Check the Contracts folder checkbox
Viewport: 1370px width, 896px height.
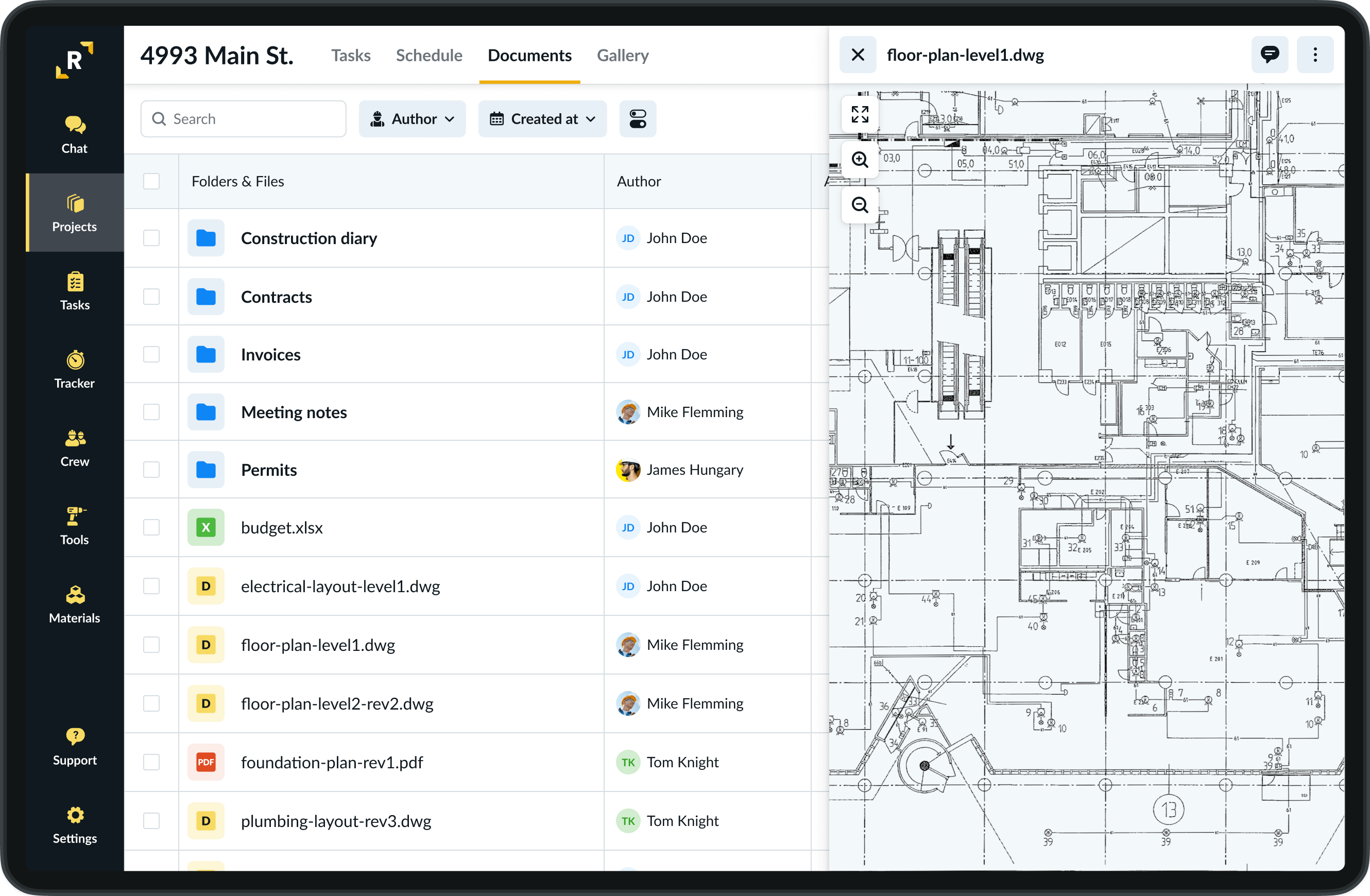point(151,297)
